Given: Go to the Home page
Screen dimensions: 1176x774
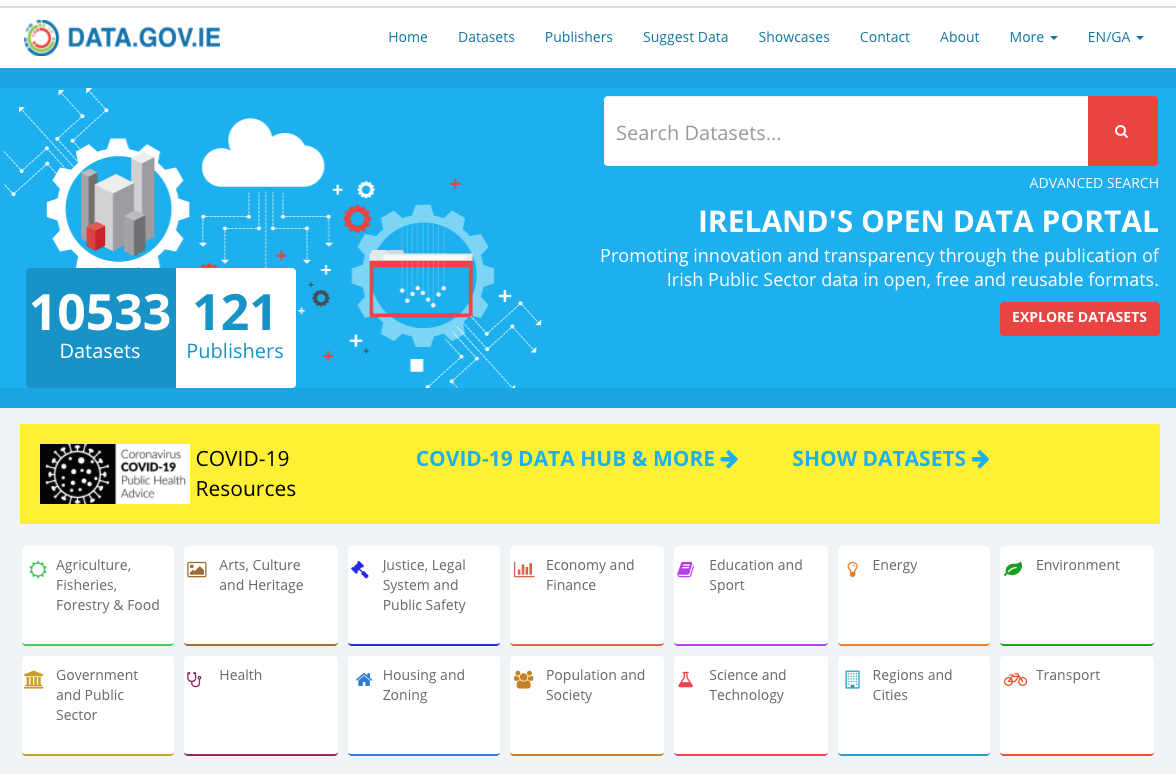Looking at the screenshot, I should 408,37.
